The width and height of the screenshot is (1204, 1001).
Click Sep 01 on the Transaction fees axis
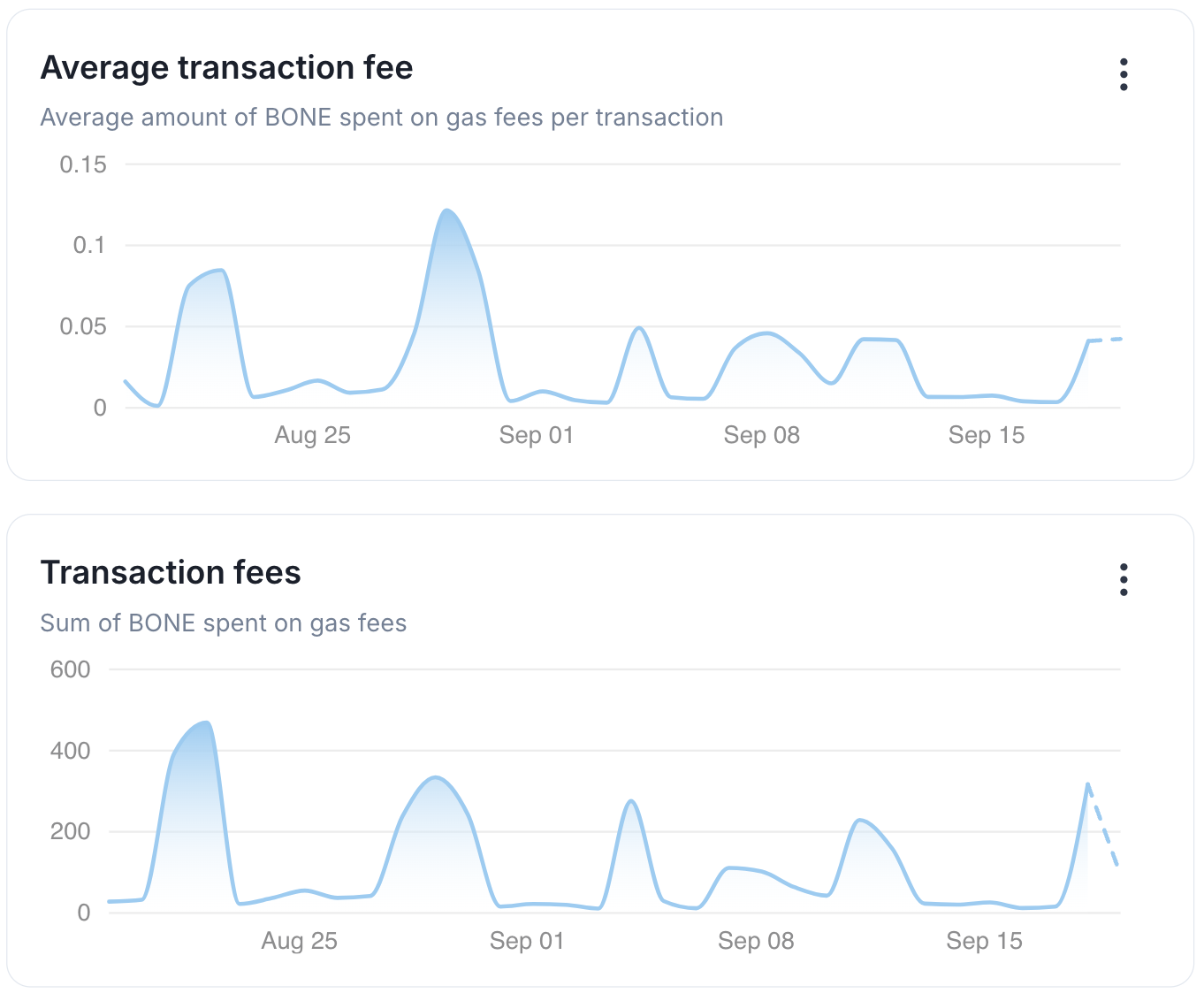[527, 941]
